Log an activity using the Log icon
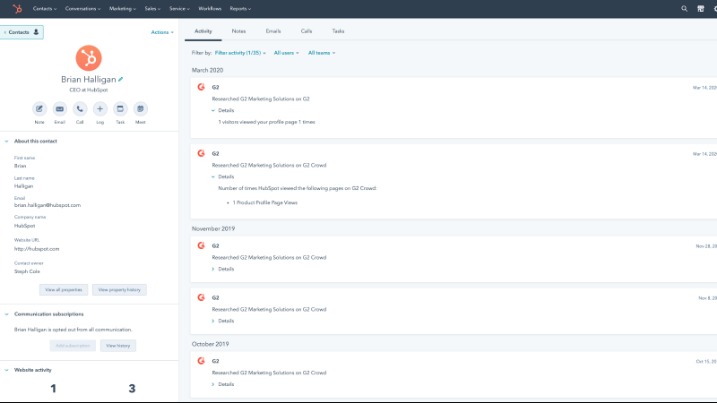 [100, 108]
